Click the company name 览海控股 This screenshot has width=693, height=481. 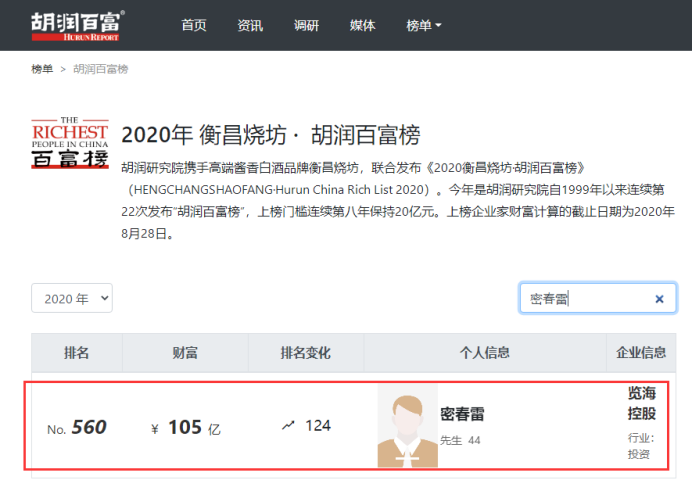(642, 403)
